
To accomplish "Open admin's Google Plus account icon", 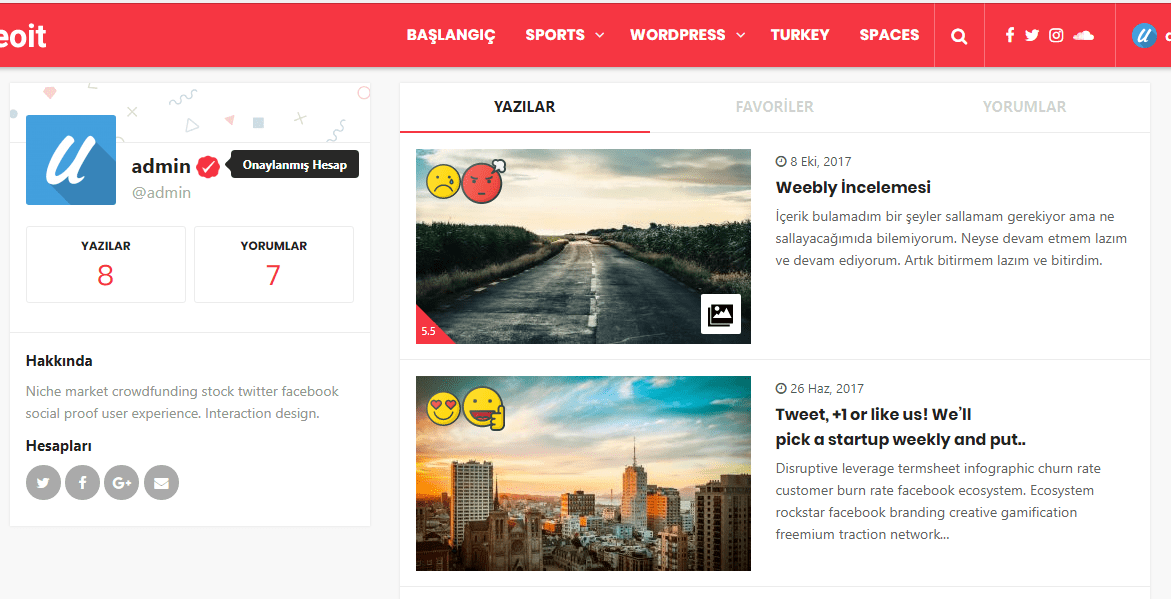I will 122,482.
